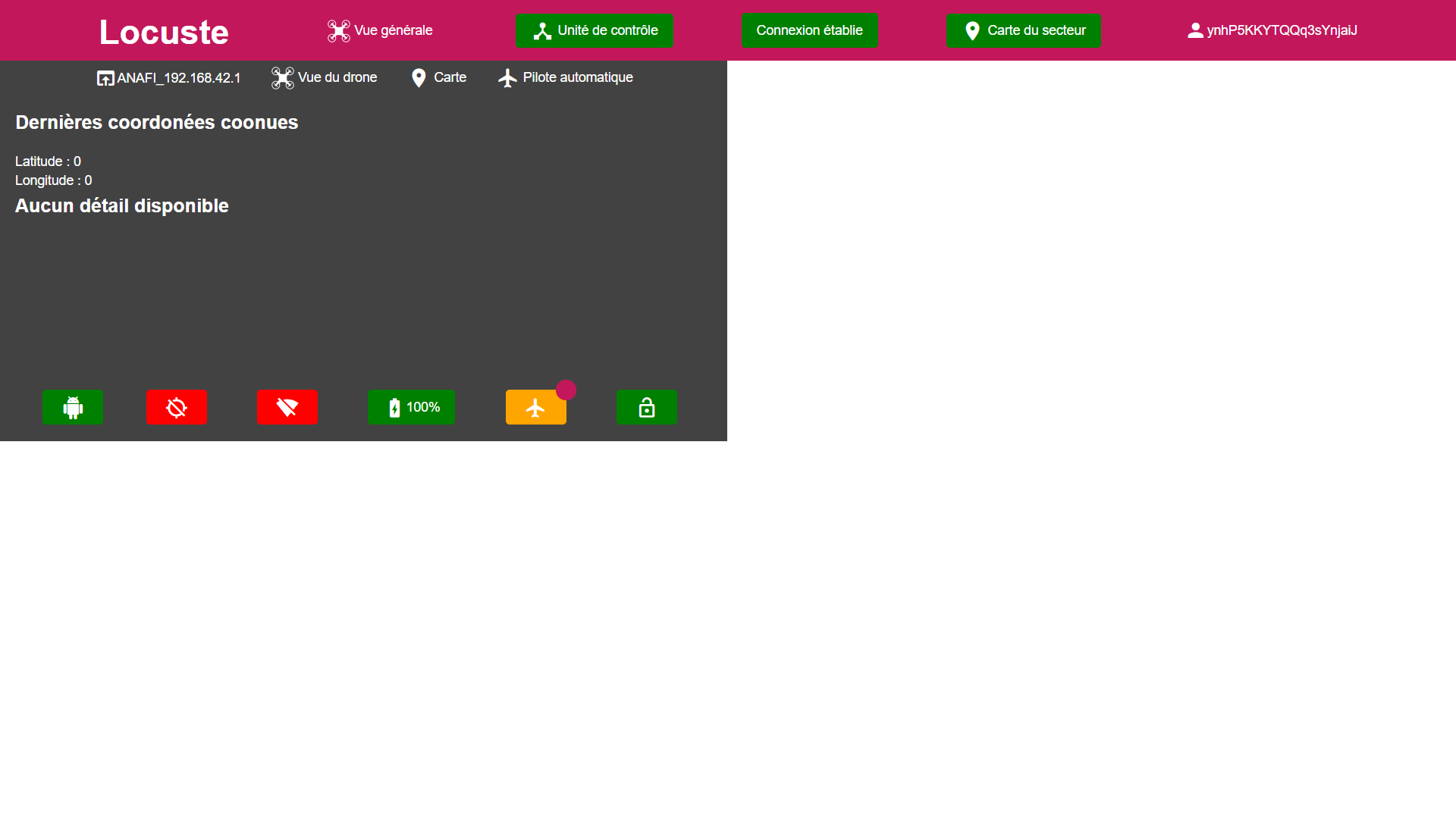Image resolution: width=1456 pixels, height=818 pixels.
Task: Click the red no-signal wifi icon
Action: (x=287, y=407)
